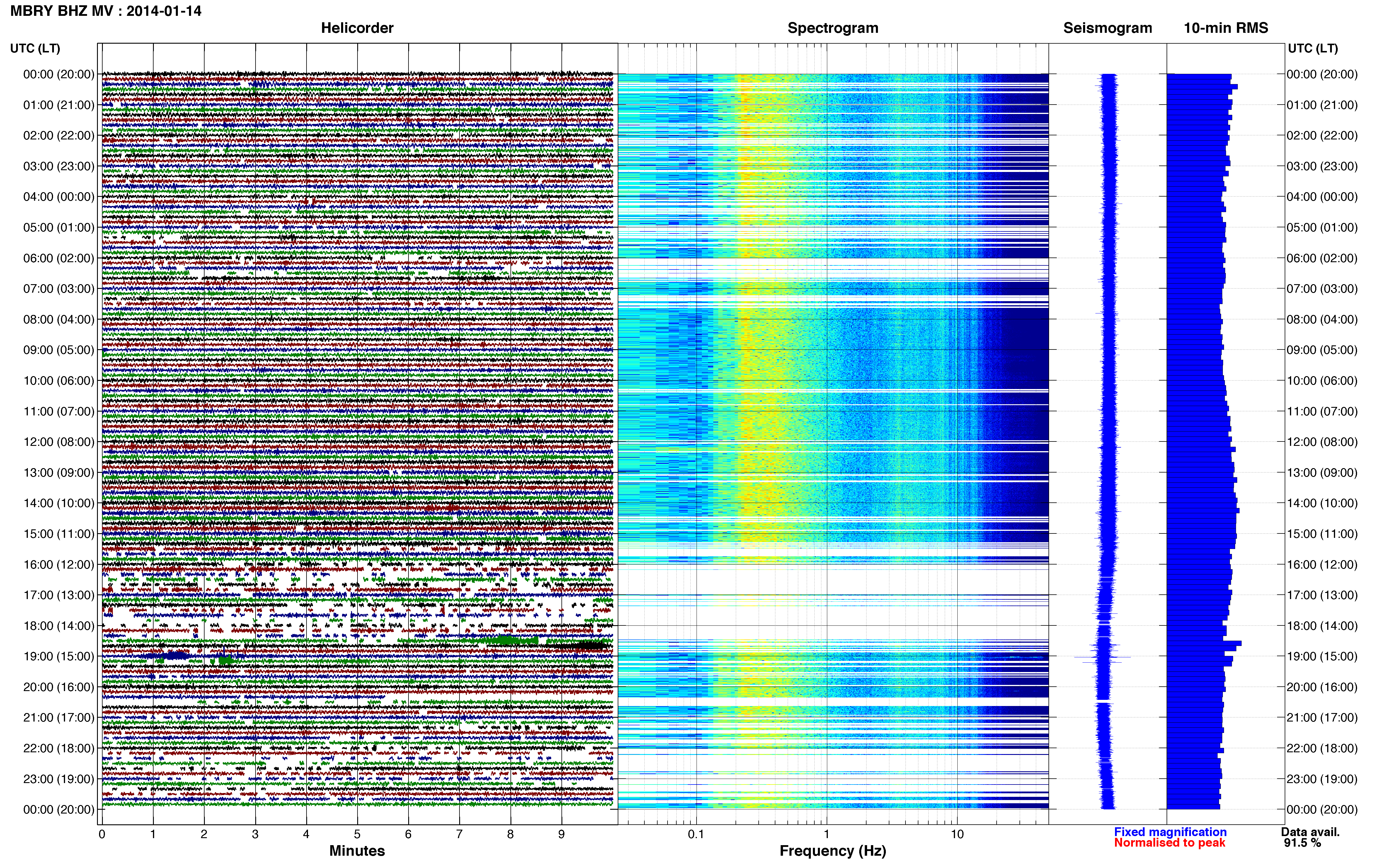Click '01:00 (21:00)' on the right time axis
The width and height of the screenshot is (1389, 868).
(1322, 105)
